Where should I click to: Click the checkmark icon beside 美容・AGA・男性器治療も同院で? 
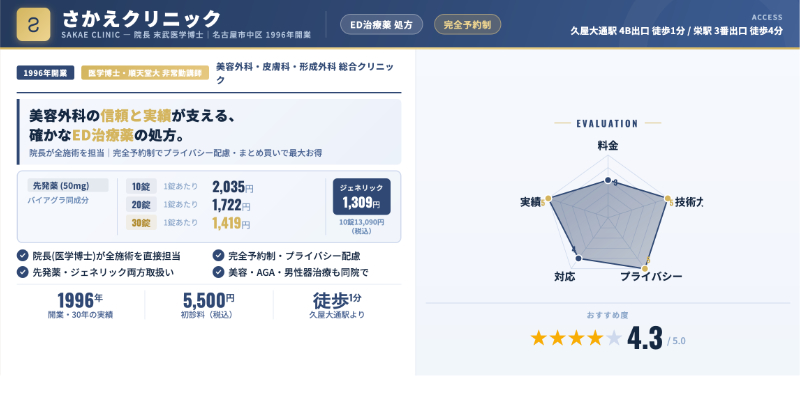(219, 271)
